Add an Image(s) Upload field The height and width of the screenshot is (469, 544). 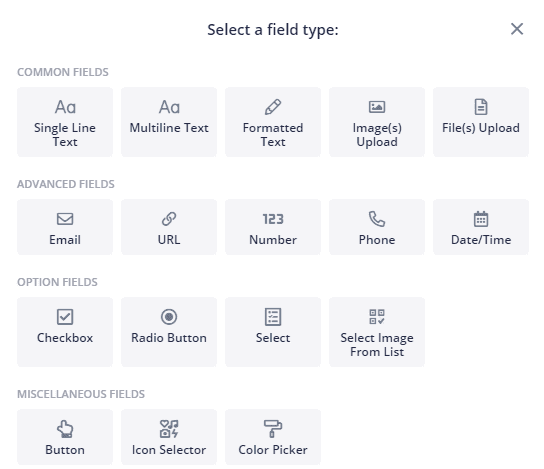tap(377, 122)
